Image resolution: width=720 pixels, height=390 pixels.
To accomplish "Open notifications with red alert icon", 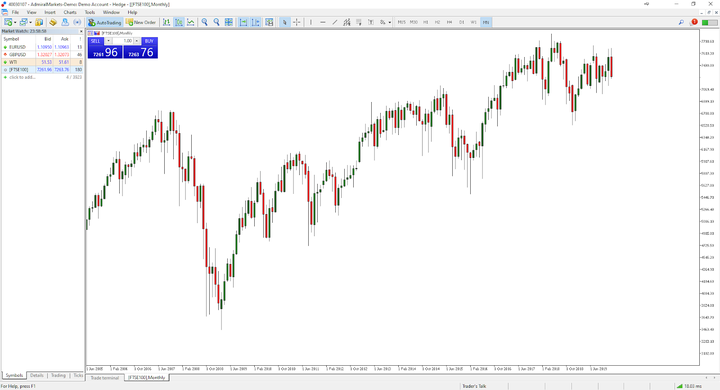I will (x=694, y=22).
